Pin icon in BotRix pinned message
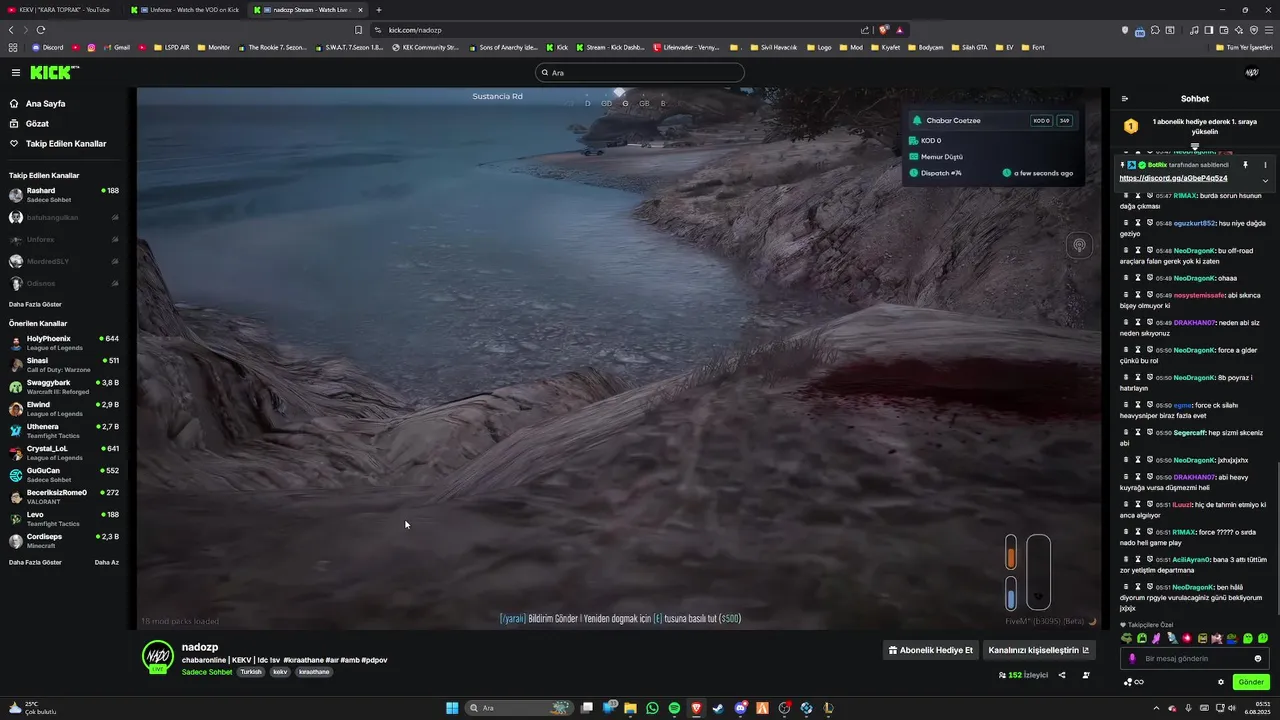The width and height of the screenshot is (1280, 720). (1245, 165)
